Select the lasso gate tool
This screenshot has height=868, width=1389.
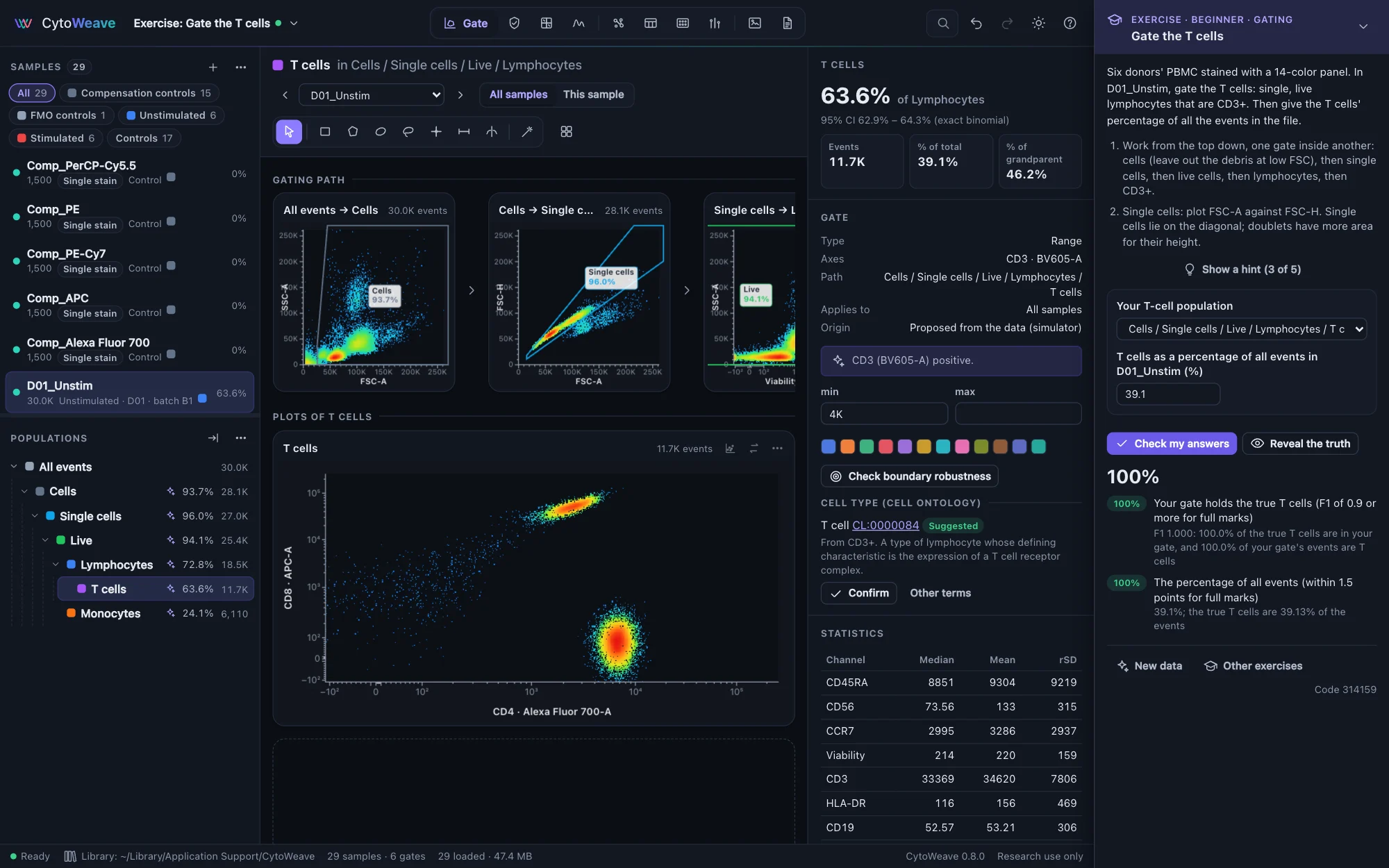408,131
